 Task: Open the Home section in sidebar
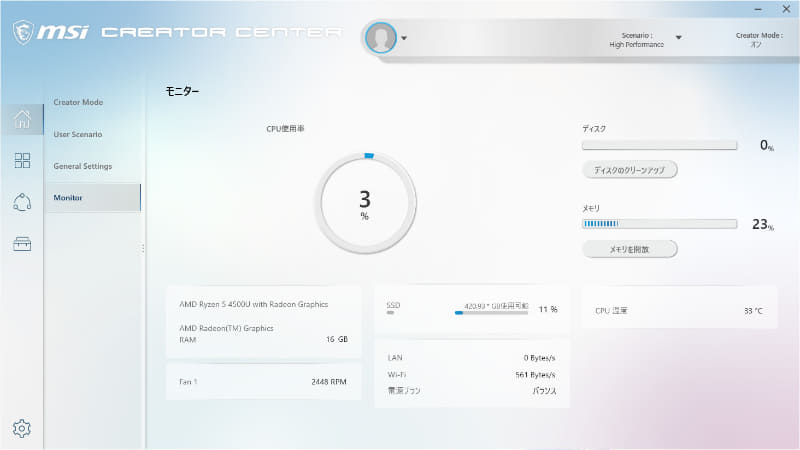pyautogui.click(x=22, y=119)
